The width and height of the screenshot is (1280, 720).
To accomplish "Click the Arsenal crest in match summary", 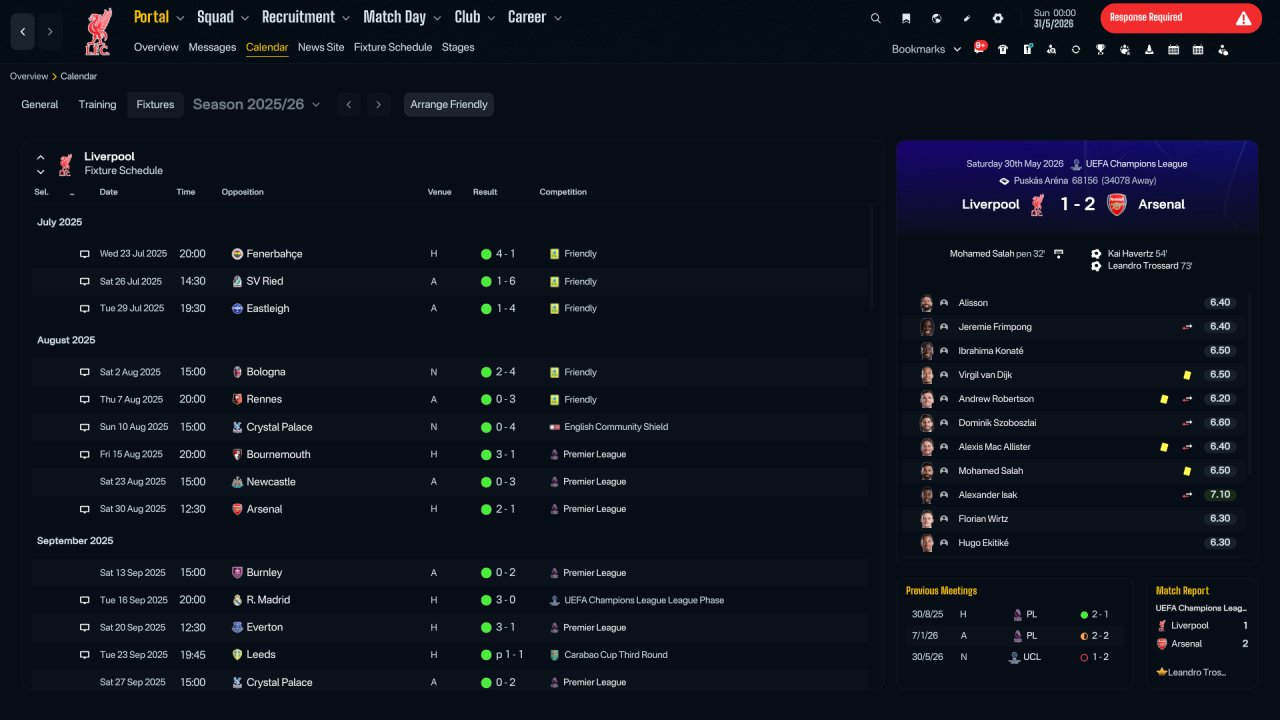I will coord(1116,204).
